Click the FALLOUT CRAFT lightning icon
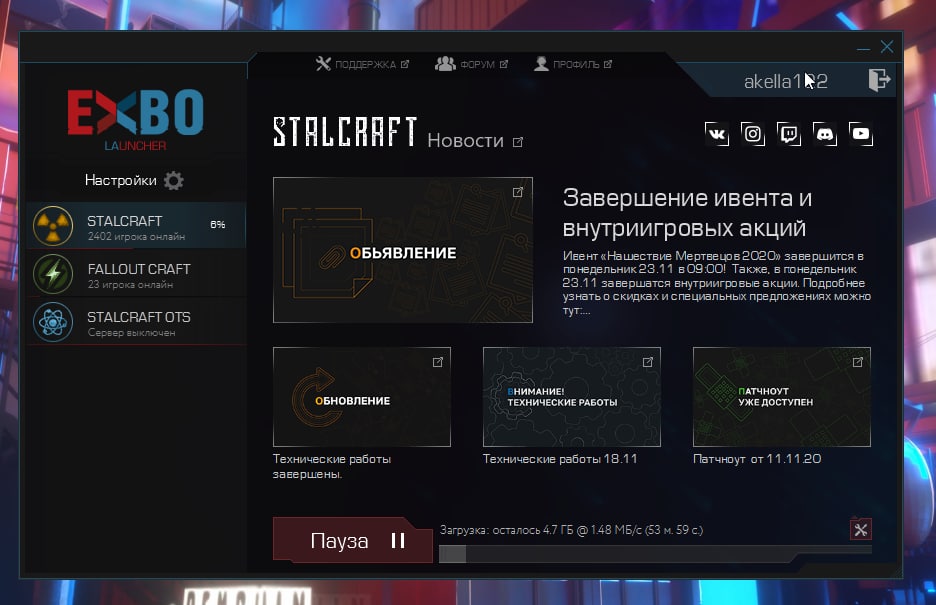The image size is (936, 605). 53,274
